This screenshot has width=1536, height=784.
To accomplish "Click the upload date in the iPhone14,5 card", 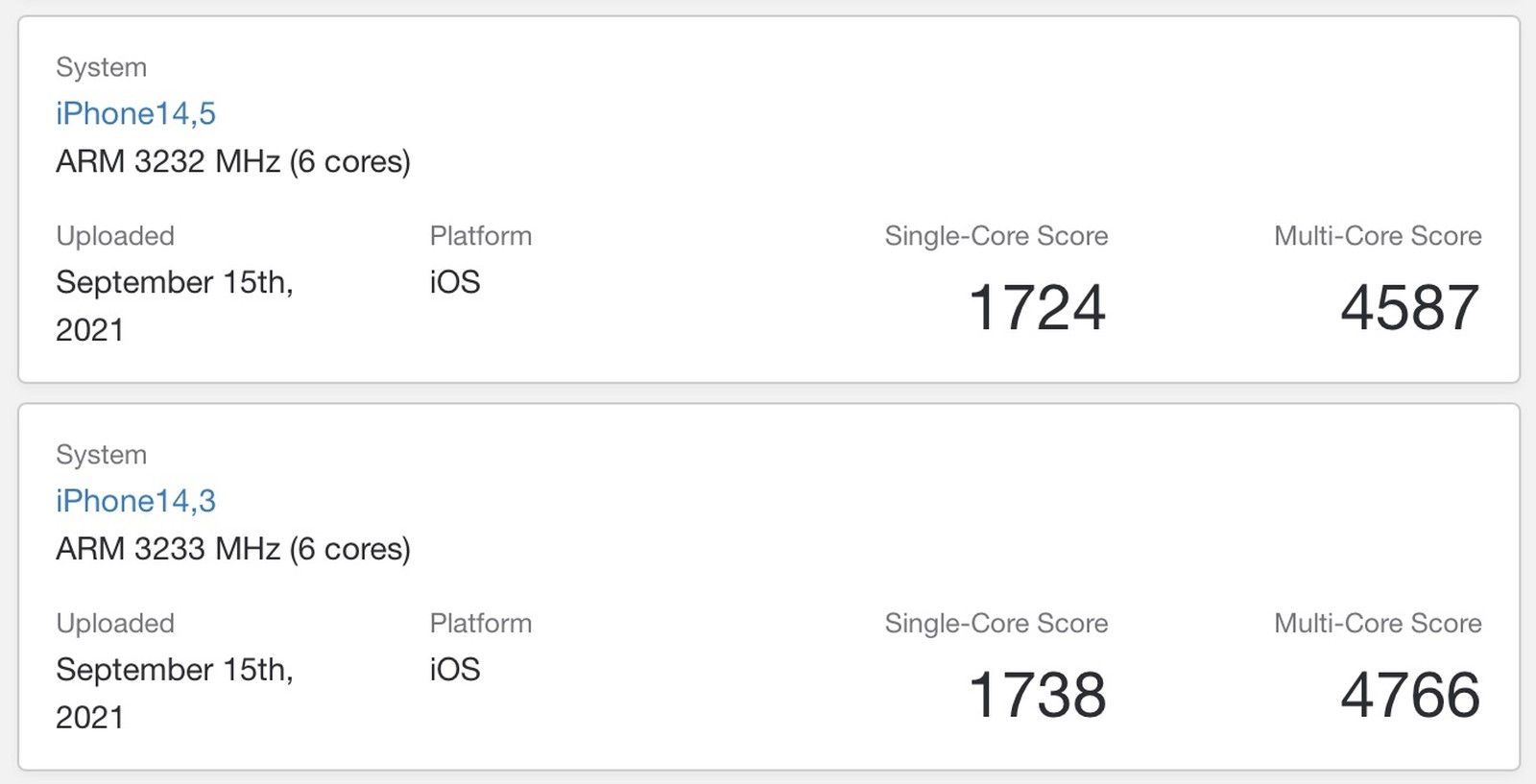I will point(174,305).
